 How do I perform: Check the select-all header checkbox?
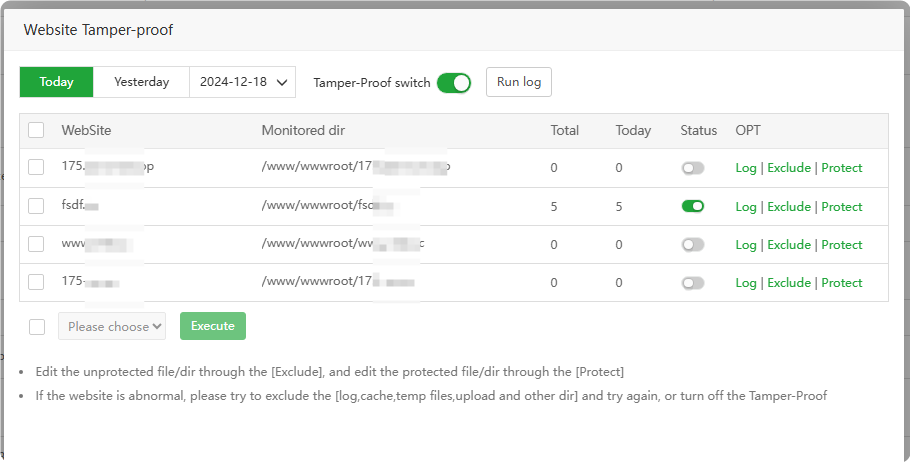(36, 130)
